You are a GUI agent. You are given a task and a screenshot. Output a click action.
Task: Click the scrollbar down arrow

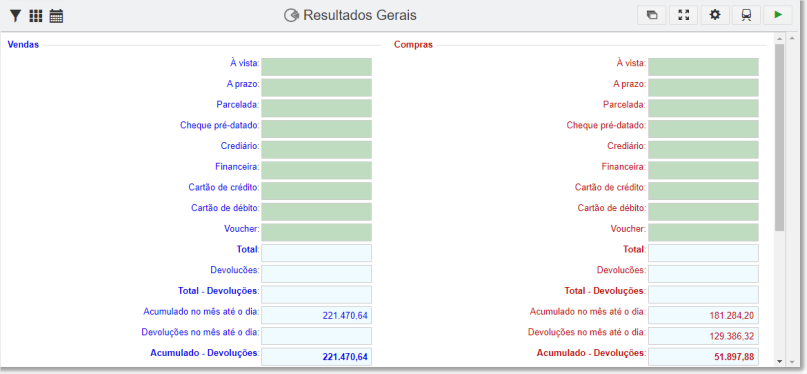click(x=779, y=361)
